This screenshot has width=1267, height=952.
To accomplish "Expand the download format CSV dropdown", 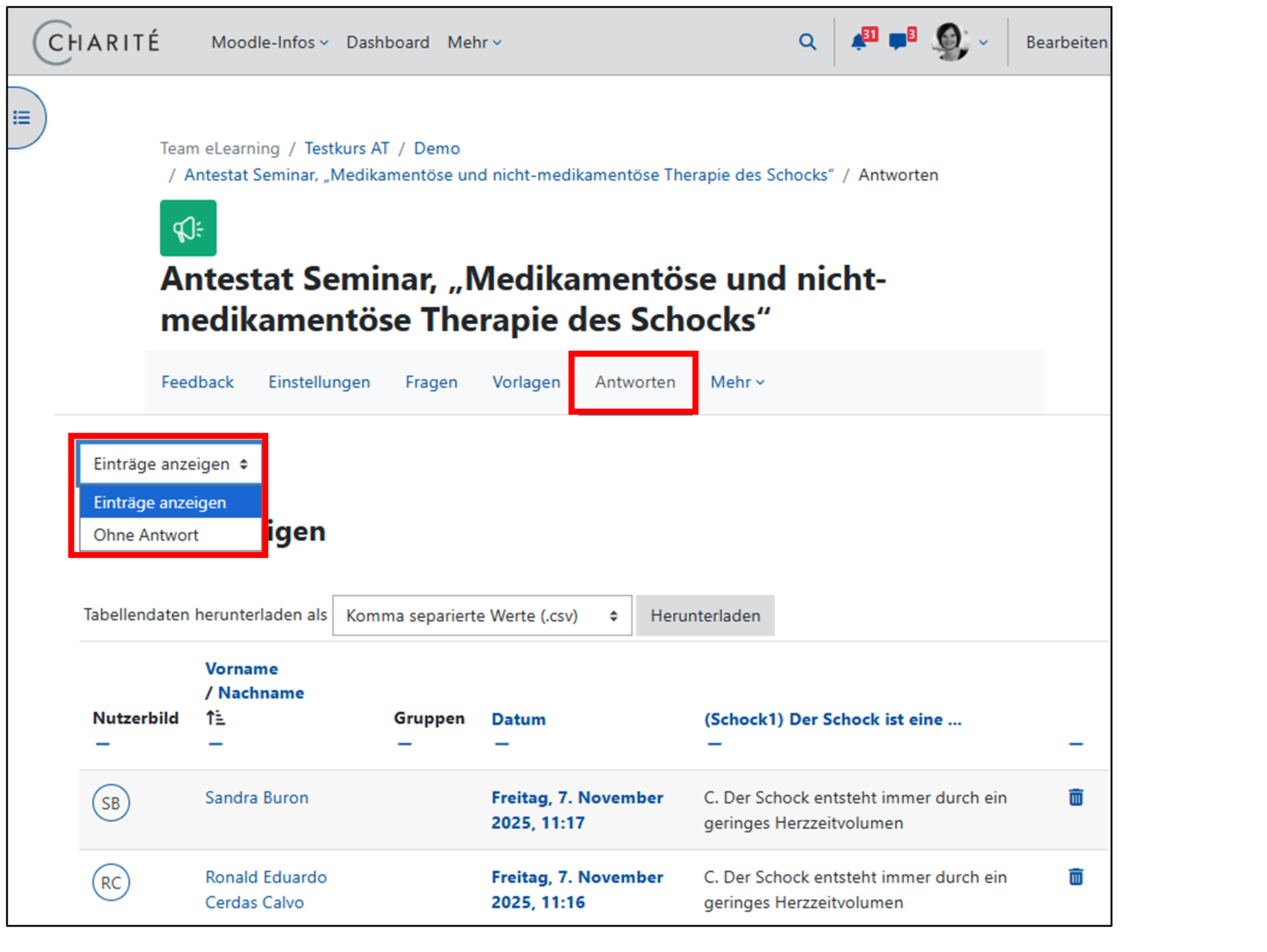I will (x=482, y=615).
